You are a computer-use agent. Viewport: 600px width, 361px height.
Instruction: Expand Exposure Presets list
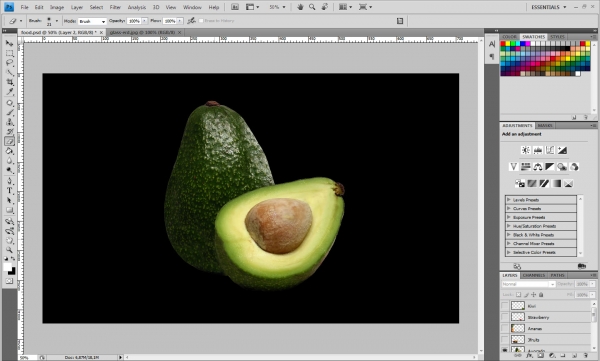point(509,217)
